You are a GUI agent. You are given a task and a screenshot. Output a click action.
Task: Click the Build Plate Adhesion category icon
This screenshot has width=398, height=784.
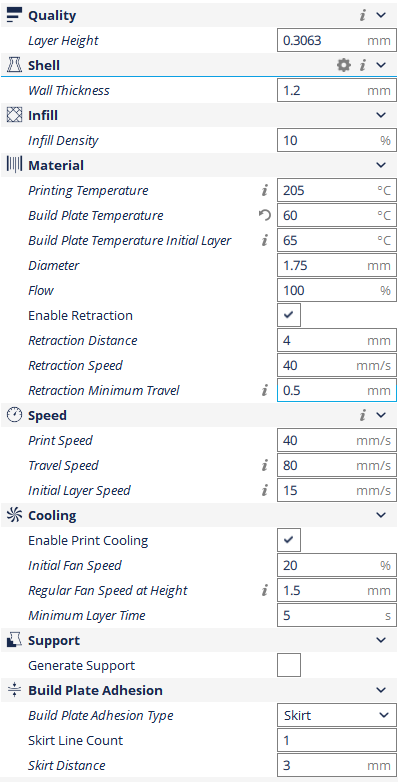pos(14,690)
